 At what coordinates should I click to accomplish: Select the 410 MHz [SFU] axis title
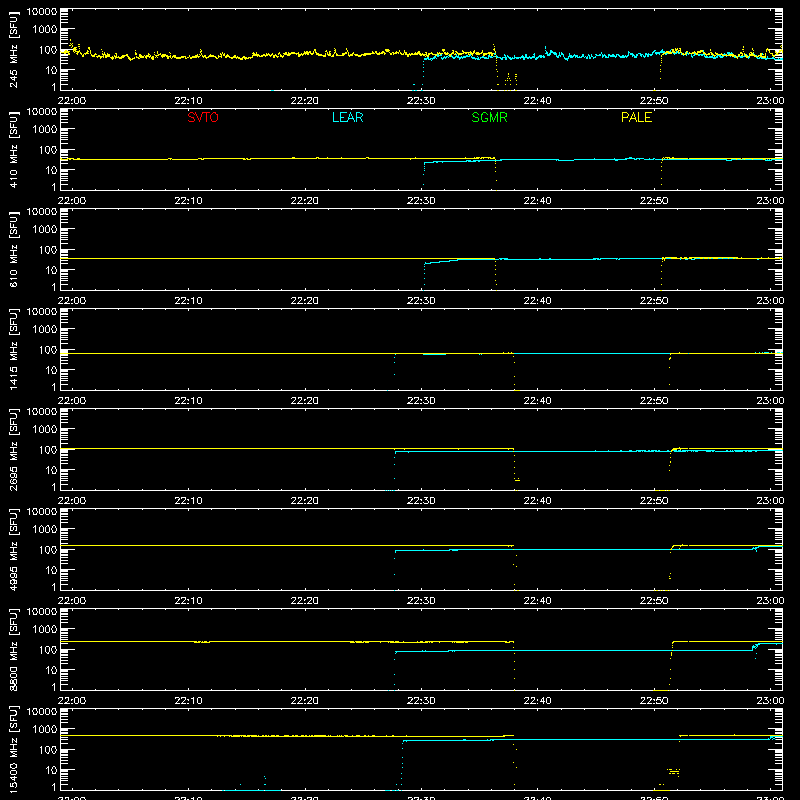click(13, 149)
